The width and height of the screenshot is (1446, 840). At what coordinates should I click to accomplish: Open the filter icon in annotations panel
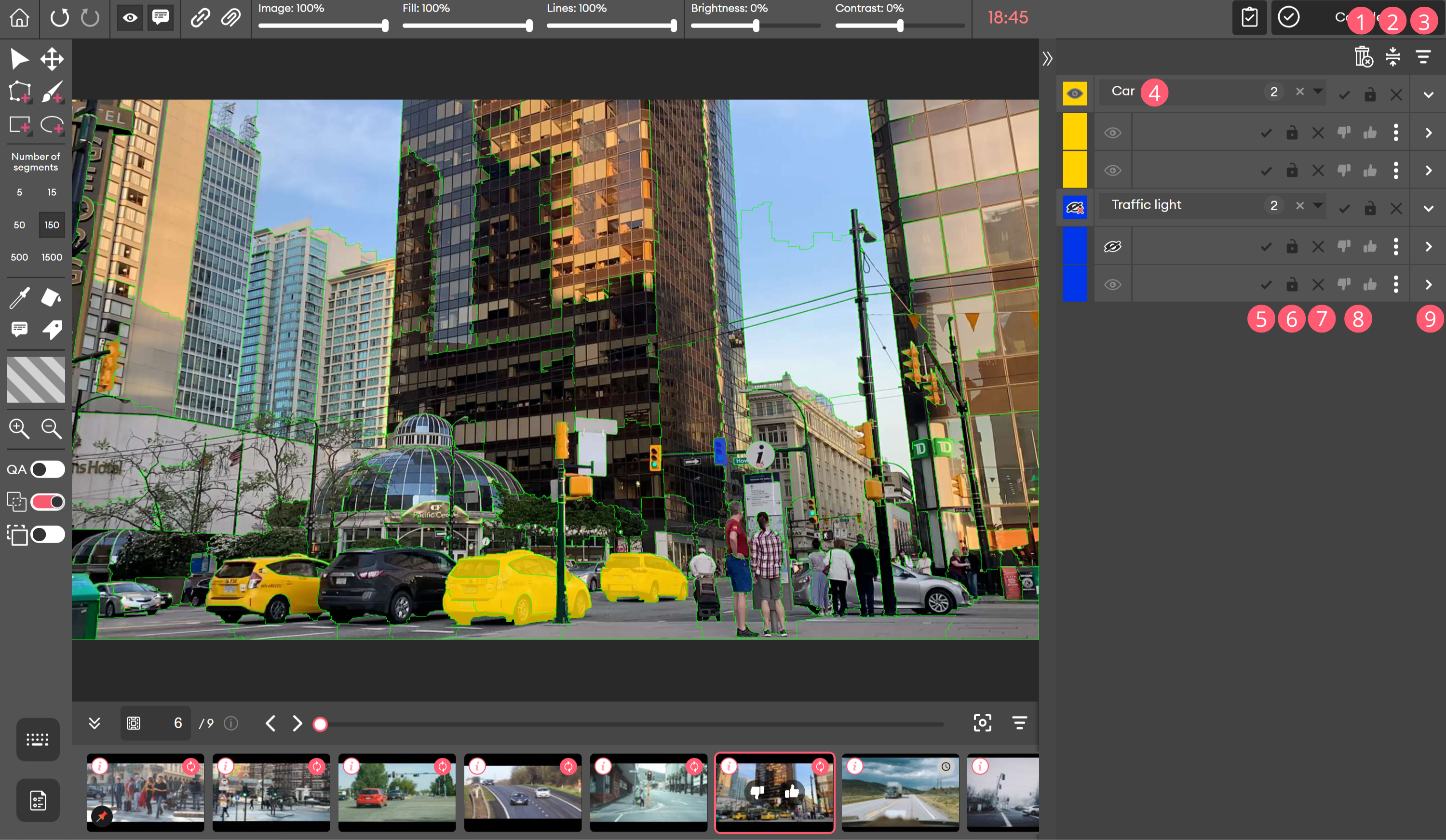pyautogui.click(x=1423, y=57)
